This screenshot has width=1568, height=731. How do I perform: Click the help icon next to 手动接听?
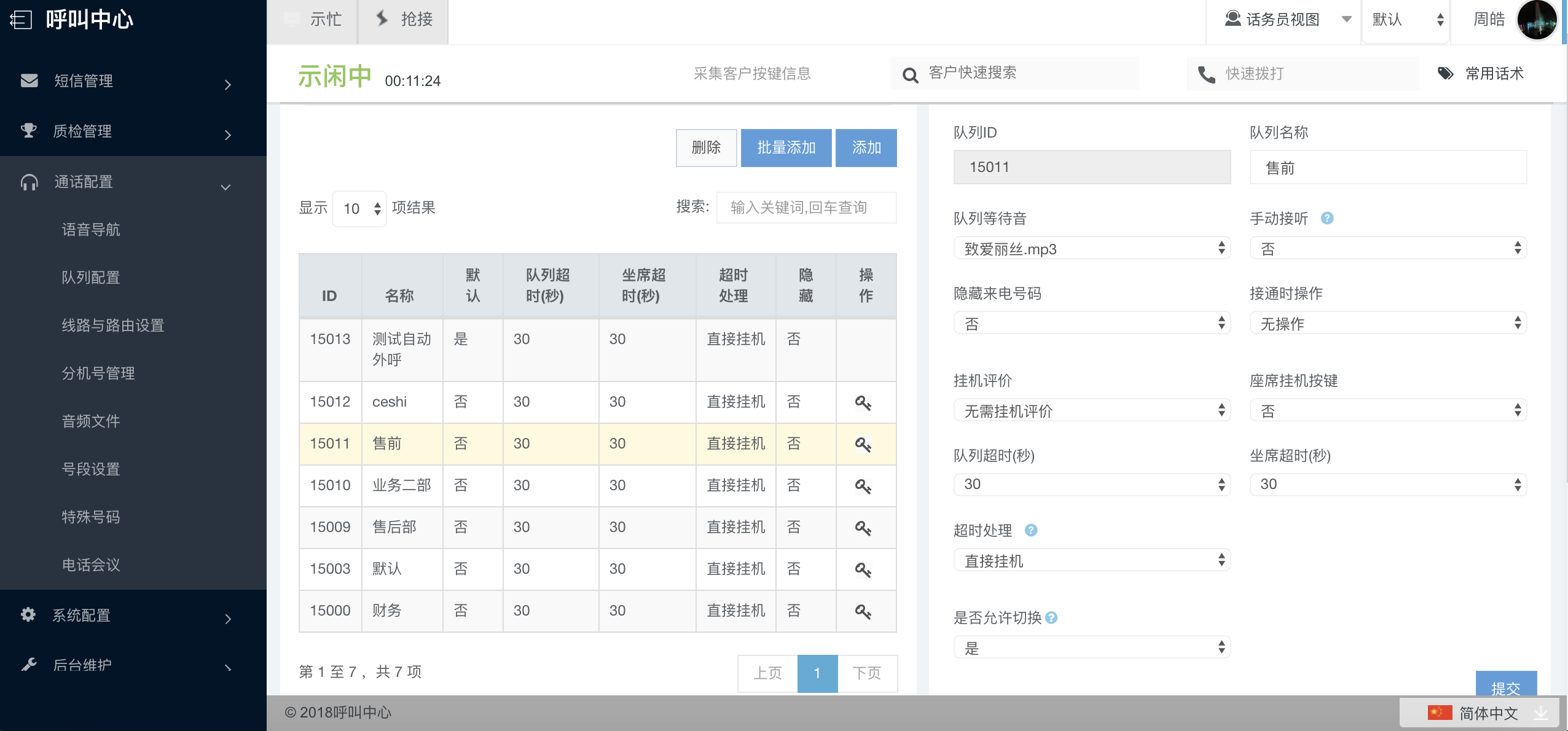1327,219
